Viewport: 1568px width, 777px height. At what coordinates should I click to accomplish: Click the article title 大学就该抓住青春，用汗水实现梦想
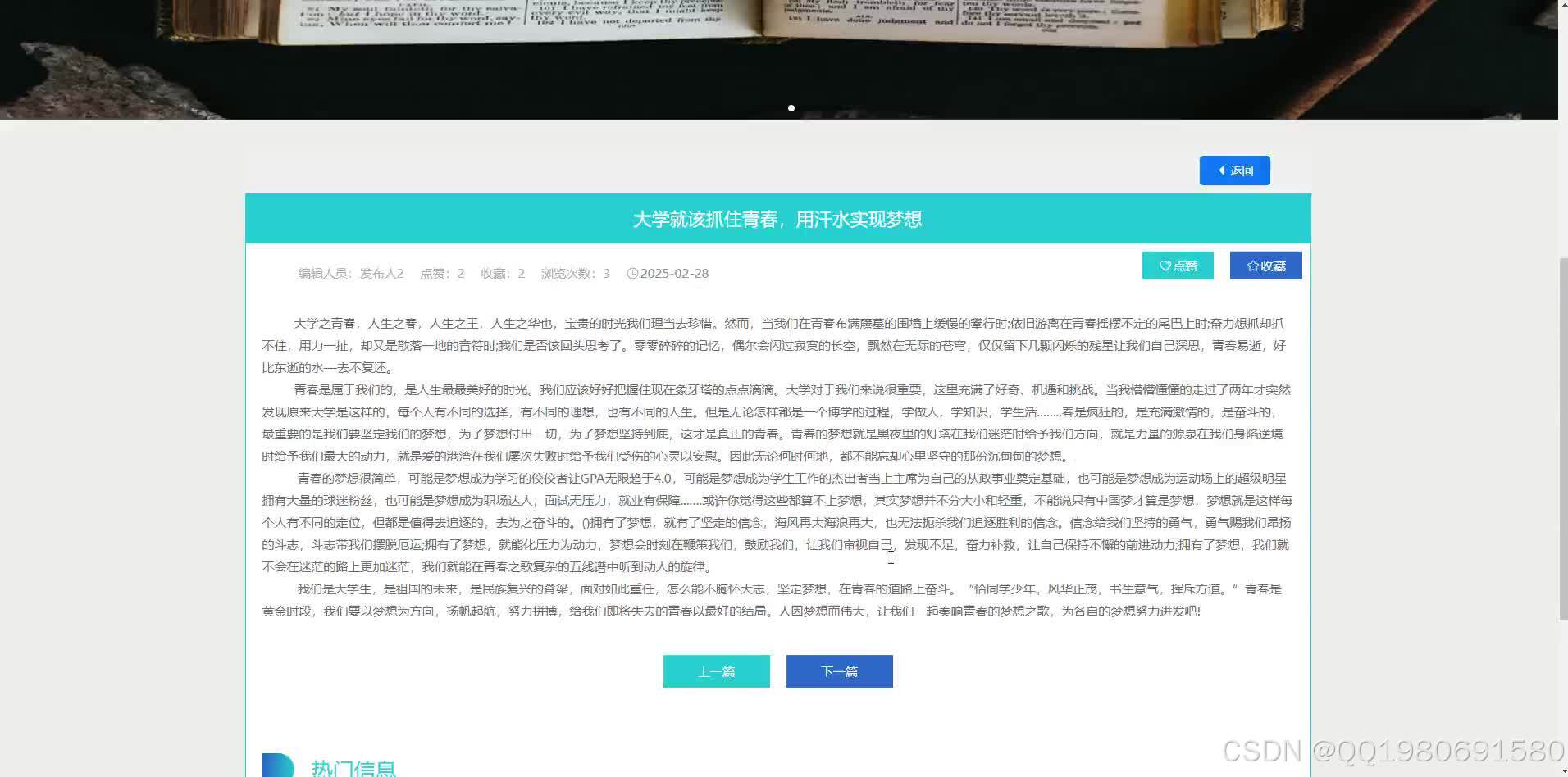[x=777, y=219]
